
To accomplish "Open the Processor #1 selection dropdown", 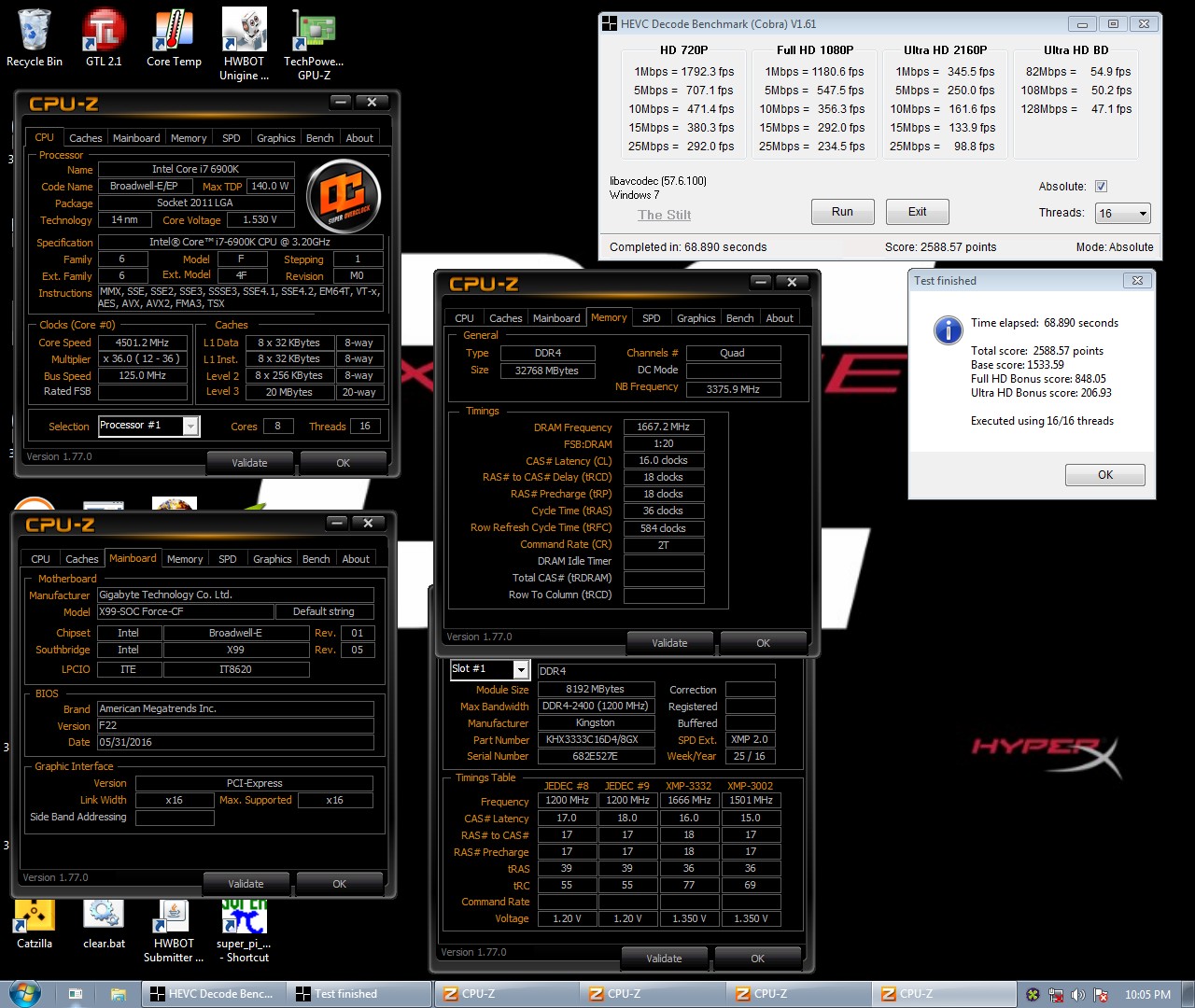I will click(149, 426).
